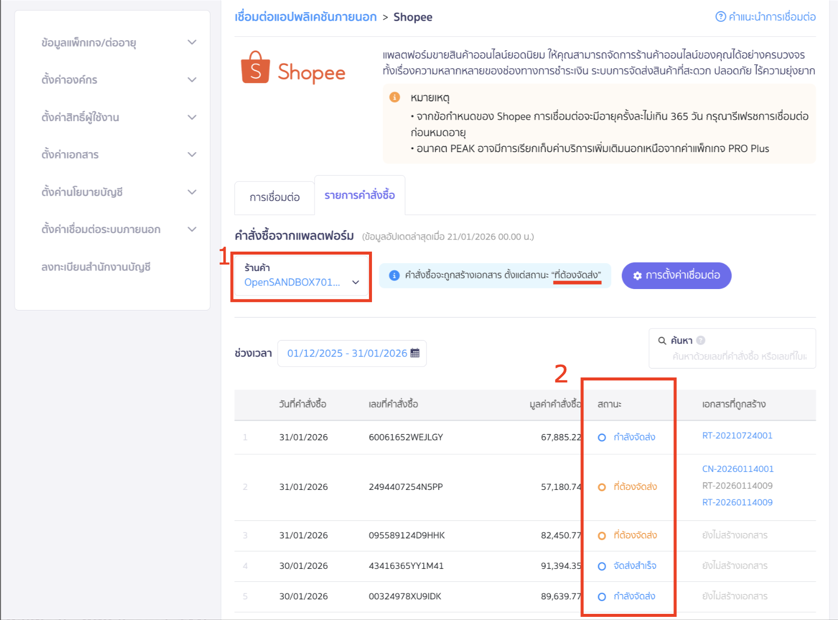Click the Shopee breadcrumb link

[x=413, y=17]
